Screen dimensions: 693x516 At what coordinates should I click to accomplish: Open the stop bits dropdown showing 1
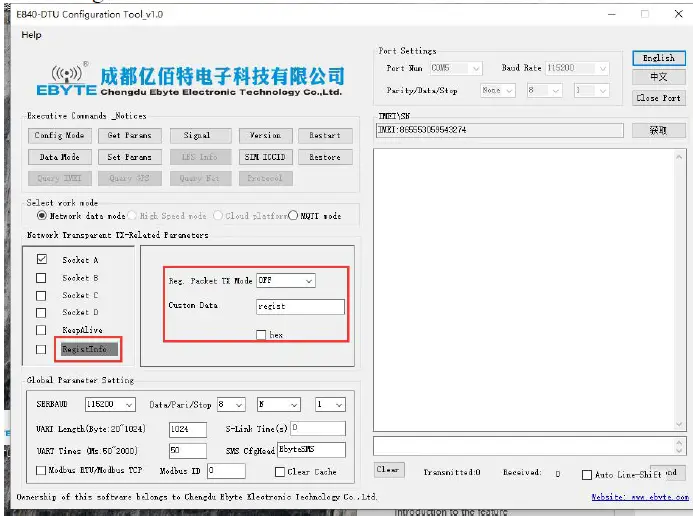point(330,404)
